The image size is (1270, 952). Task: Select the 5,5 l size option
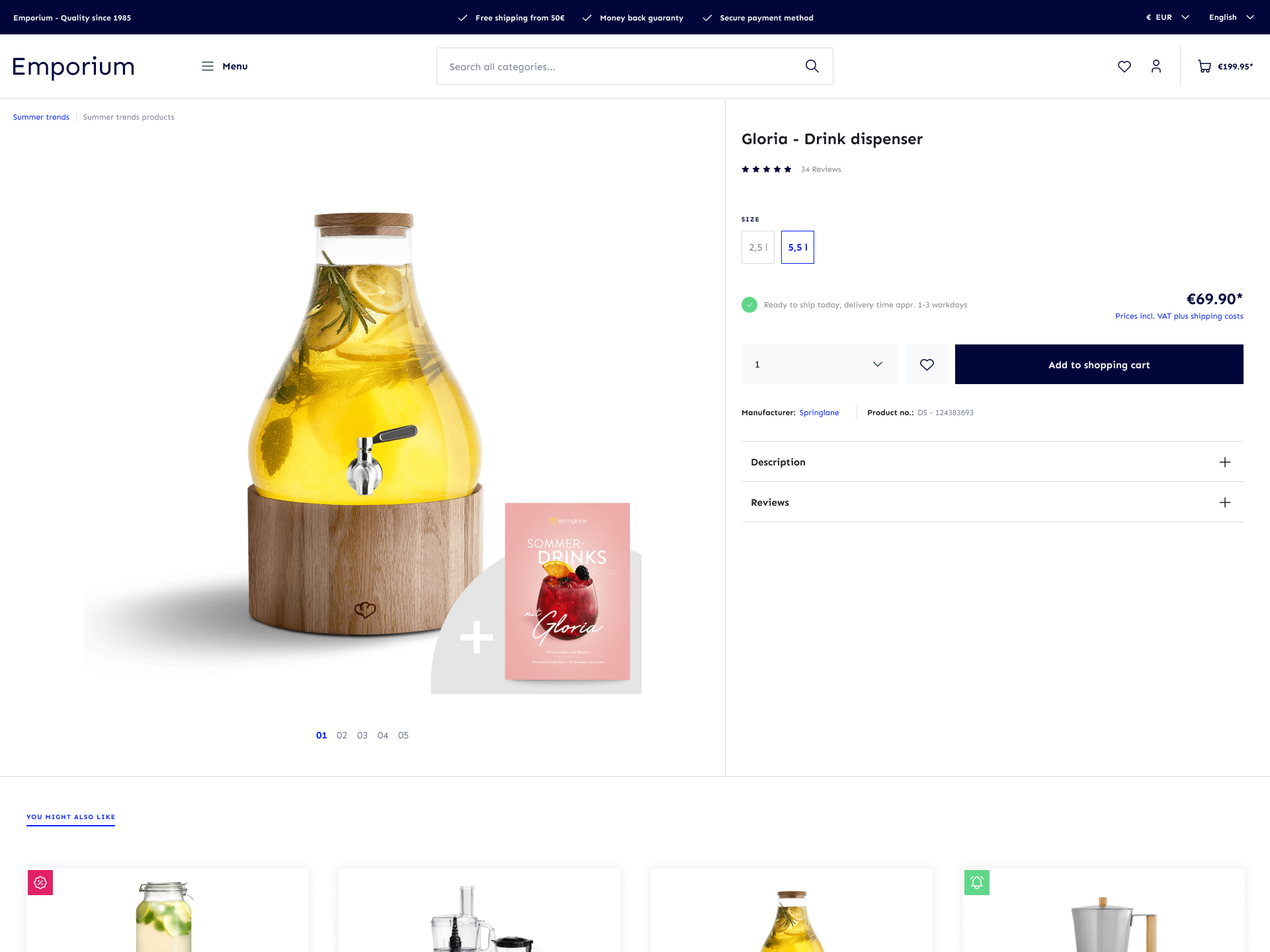tap(797, 247)
